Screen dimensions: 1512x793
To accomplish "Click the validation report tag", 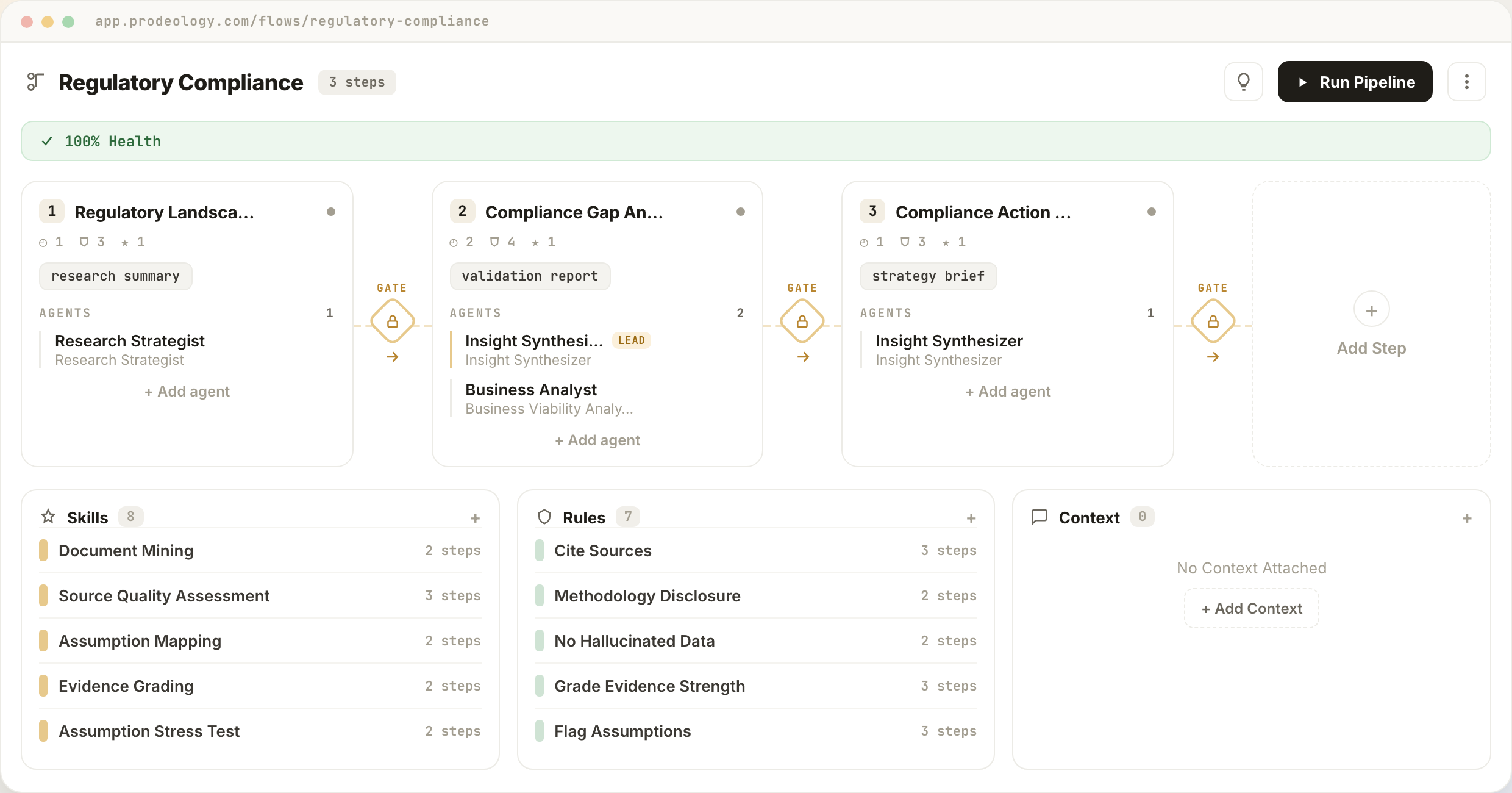I will tap(530, 276).
